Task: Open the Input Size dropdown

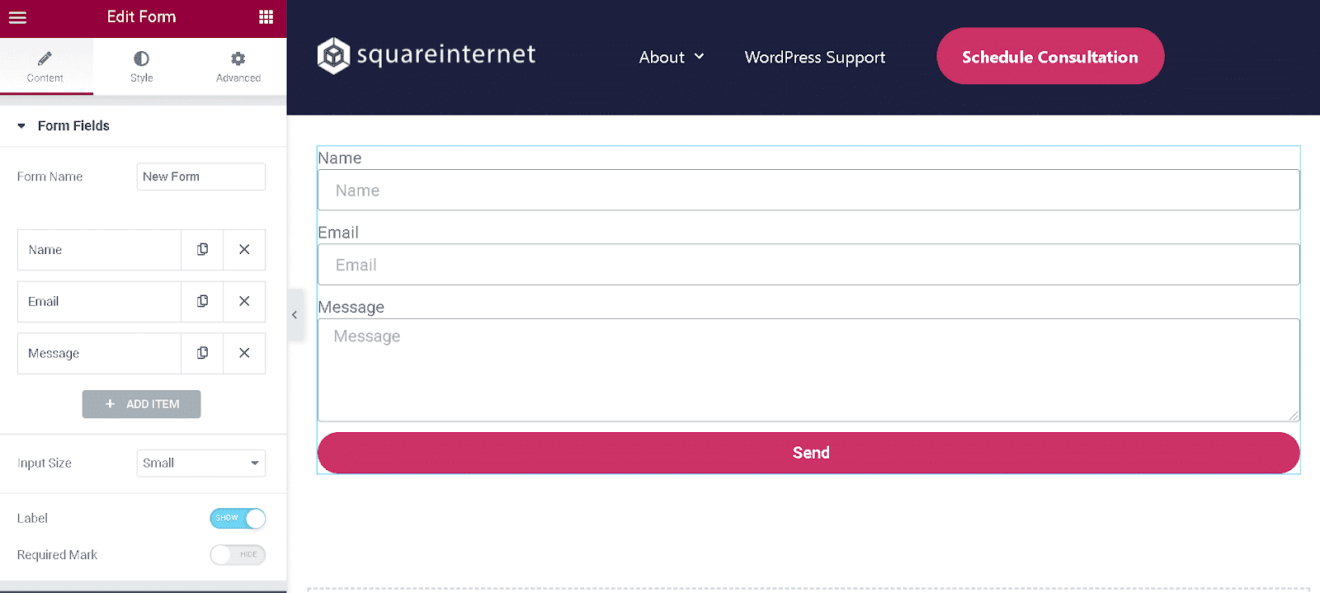Action: [200, 463]
